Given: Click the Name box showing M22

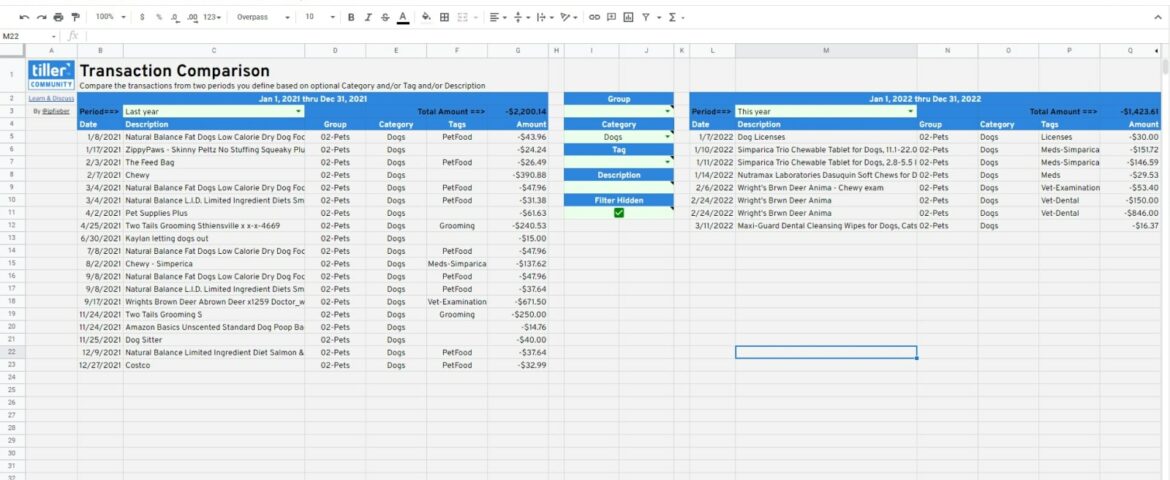Looking at the screenshot, I should pyautogui.click(x=24, y=36).
